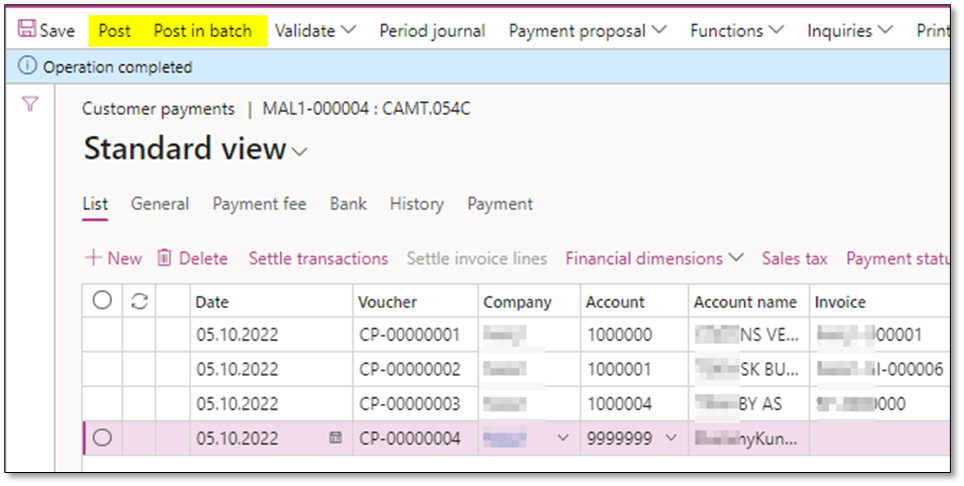Open the Financial dimensions menu
Image resolution: width=964 pixels, height=486 pixels.
654,258
